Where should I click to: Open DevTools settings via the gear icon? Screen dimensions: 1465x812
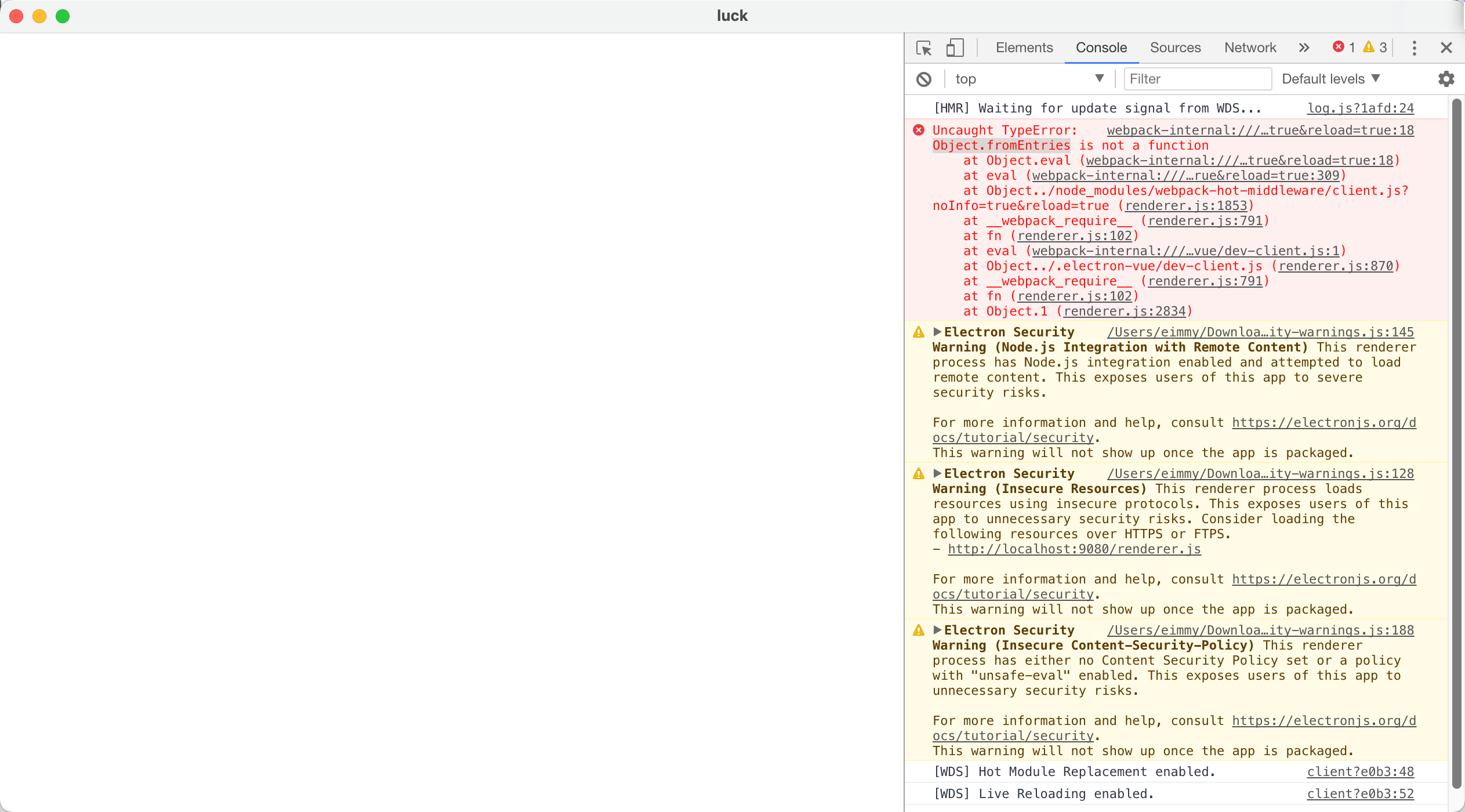[1446, 79]
